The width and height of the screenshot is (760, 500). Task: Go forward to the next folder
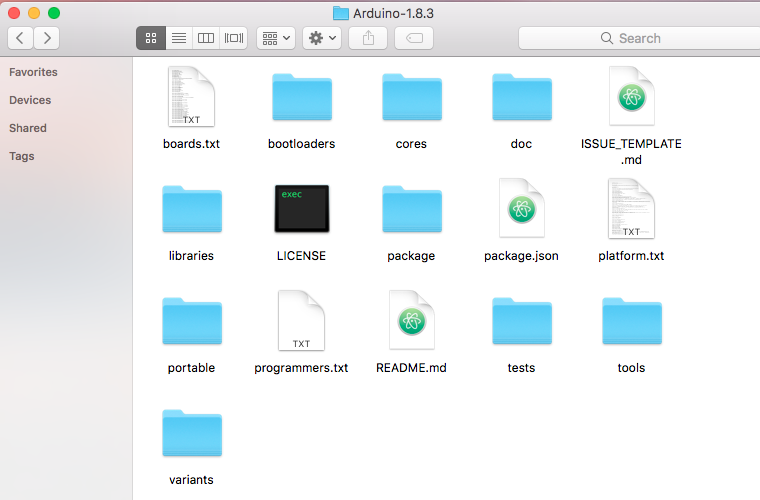[47, 38]
